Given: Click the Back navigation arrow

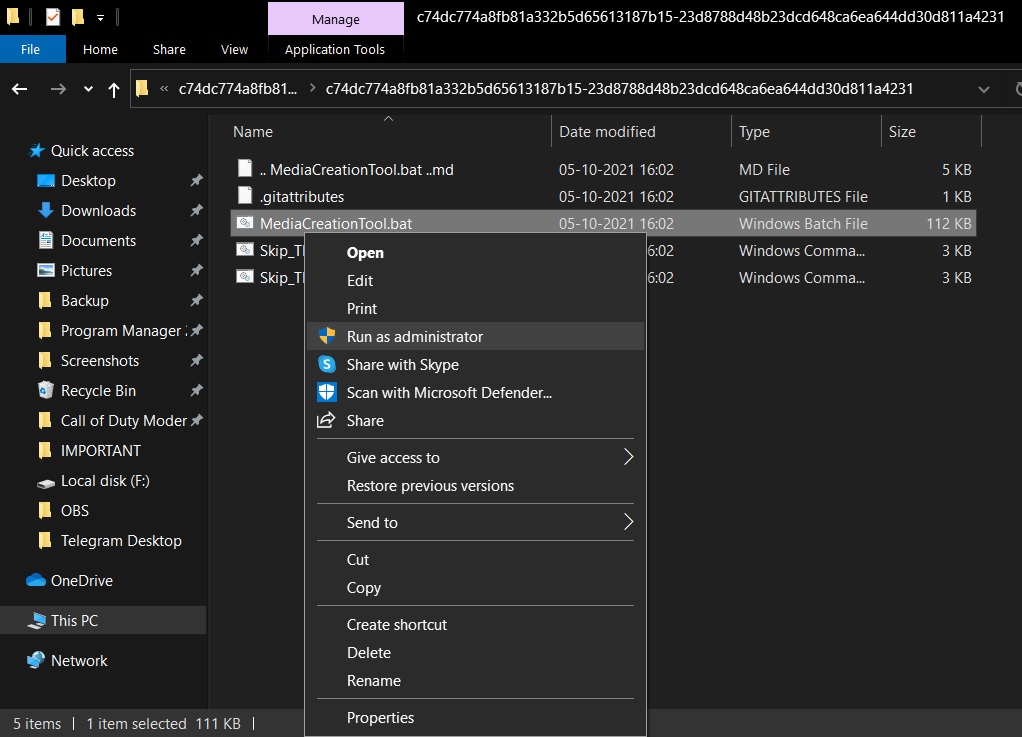Looking at the screenshot, I should pyautogui.click(x=20, y=89).
